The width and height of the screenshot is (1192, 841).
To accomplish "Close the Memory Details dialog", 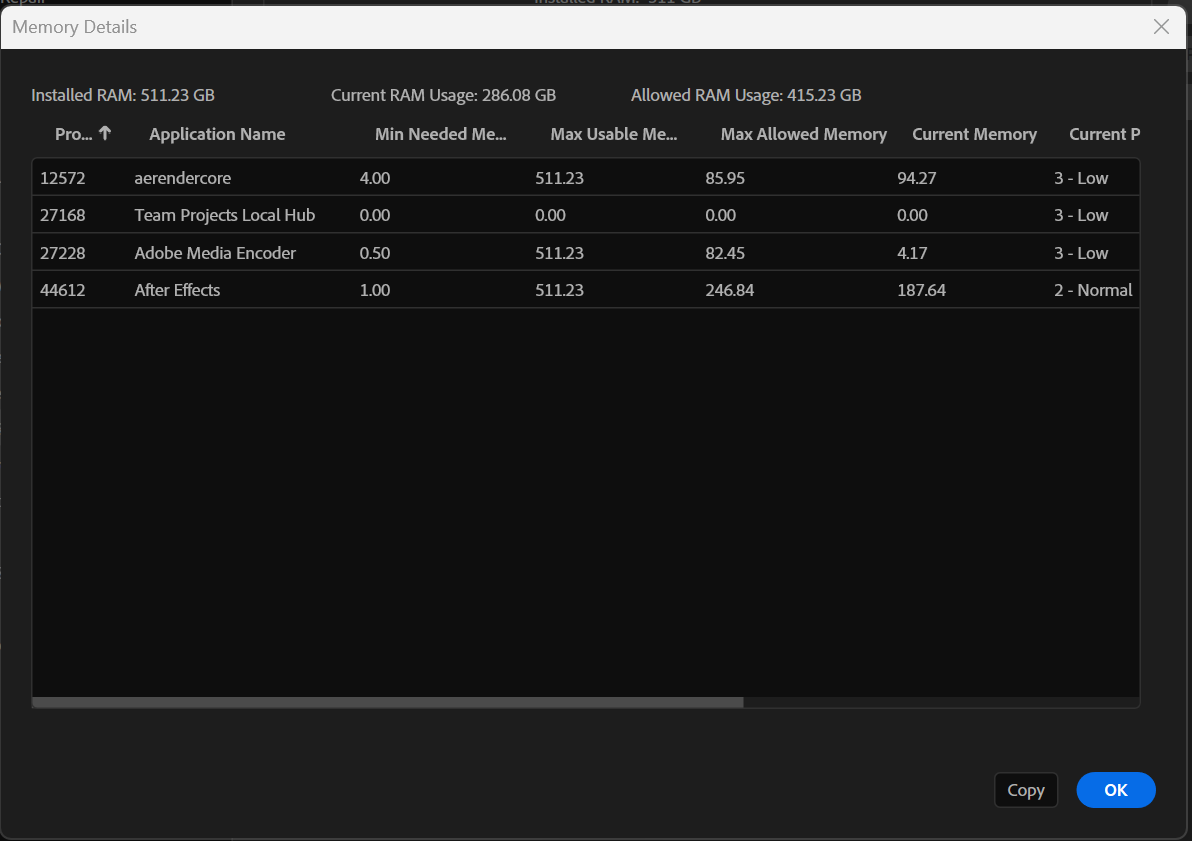I will tap(1161, 27).
